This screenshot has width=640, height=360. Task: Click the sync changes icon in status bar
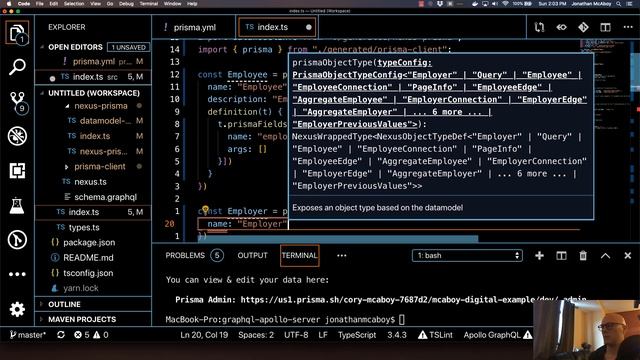pyautogui.click(x=61, y=335)
